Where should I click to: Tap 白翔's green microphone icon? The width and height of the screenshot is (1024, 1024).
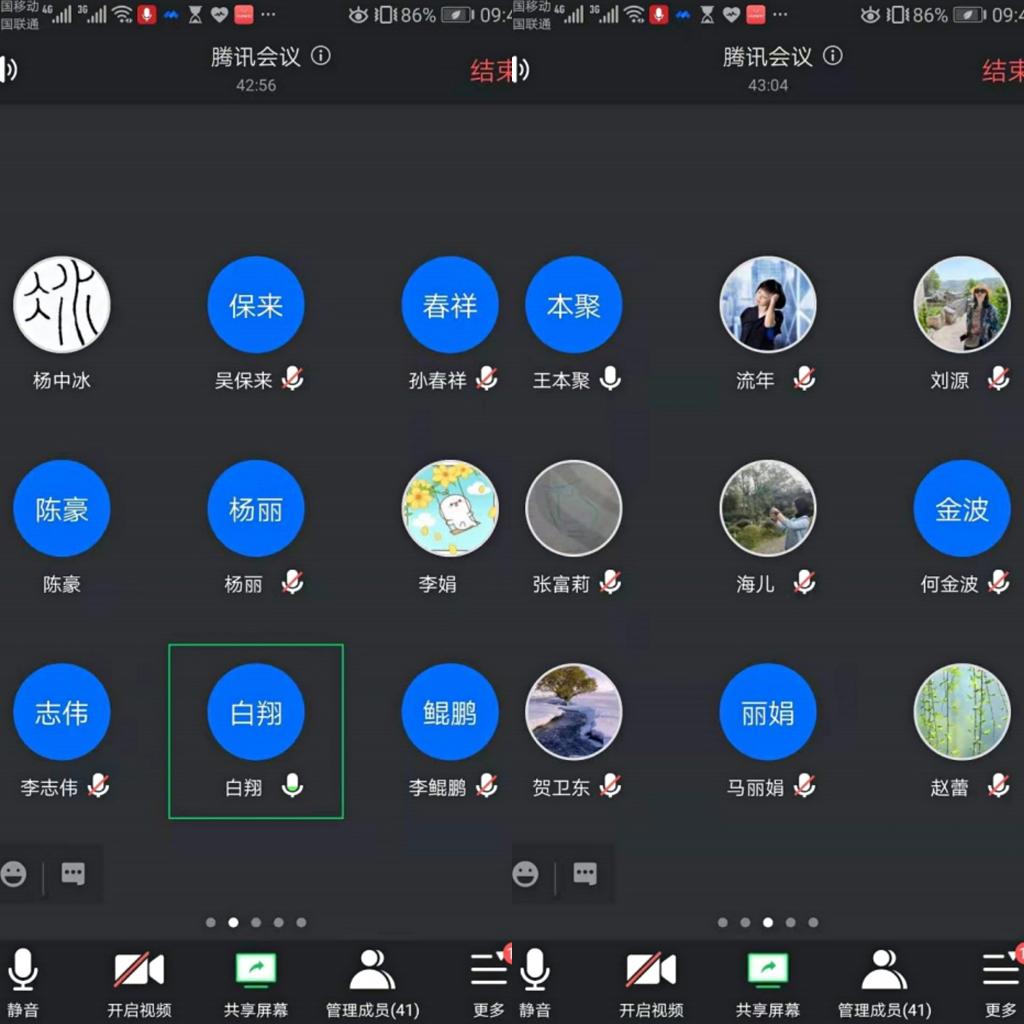pos(292,786)
